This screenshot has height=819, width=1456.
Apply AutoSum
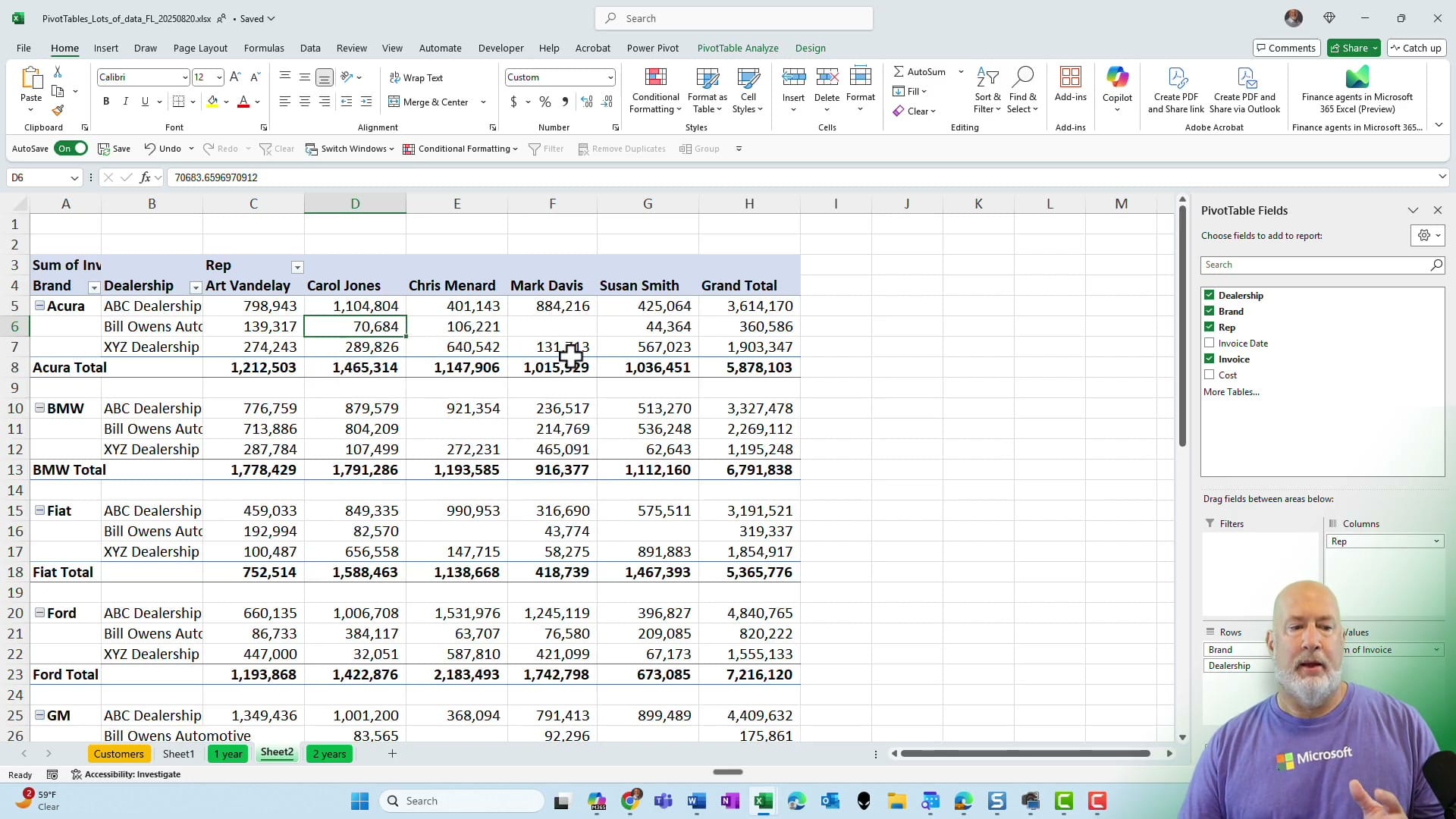click(x=922, y=71)
